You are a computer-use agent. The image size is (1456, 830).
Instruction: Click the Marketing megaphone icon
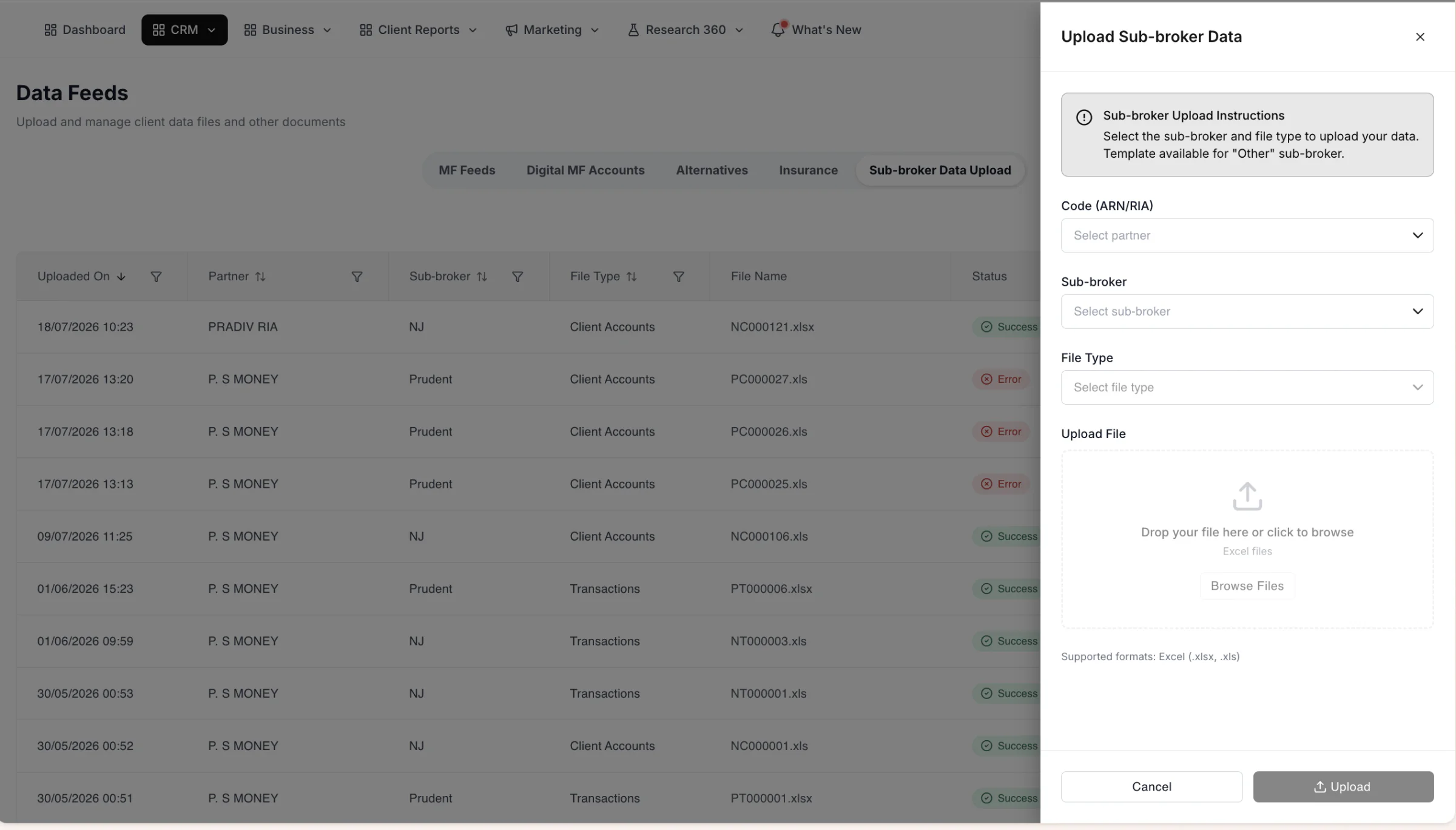(511, 30)
